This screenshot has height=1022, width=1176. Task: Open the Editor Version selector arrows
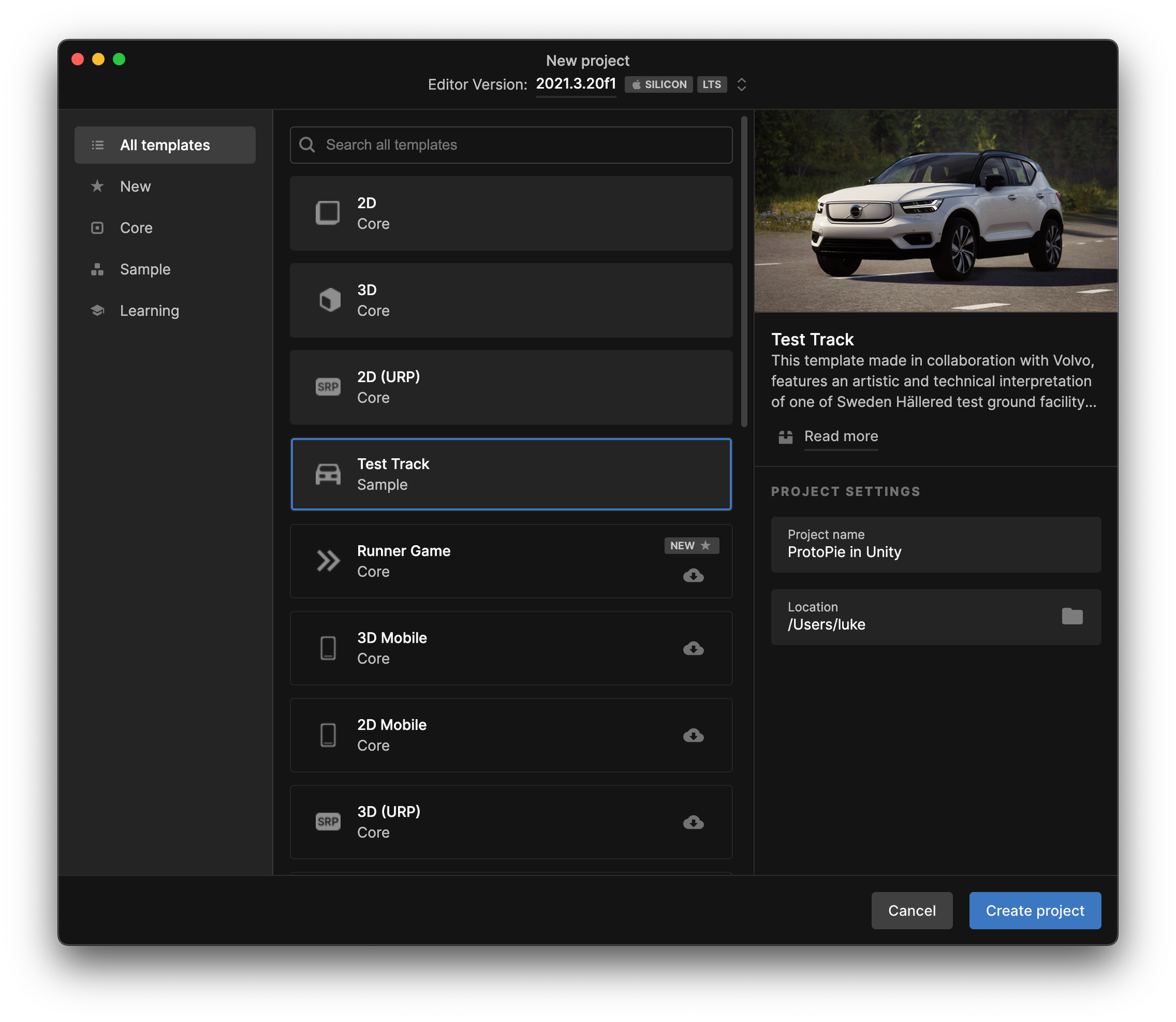[741, 84]
